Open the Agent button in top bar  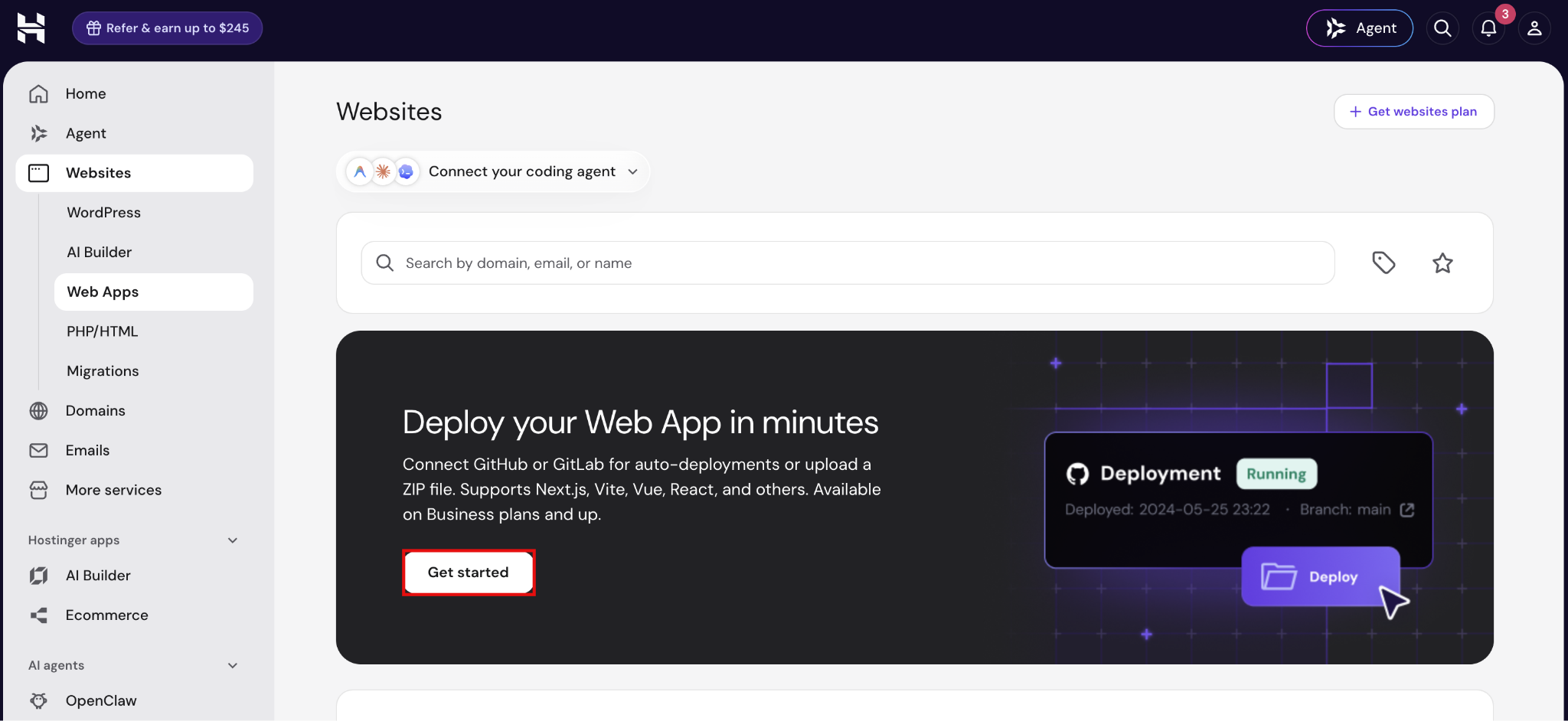click(x=1360, y=28)
